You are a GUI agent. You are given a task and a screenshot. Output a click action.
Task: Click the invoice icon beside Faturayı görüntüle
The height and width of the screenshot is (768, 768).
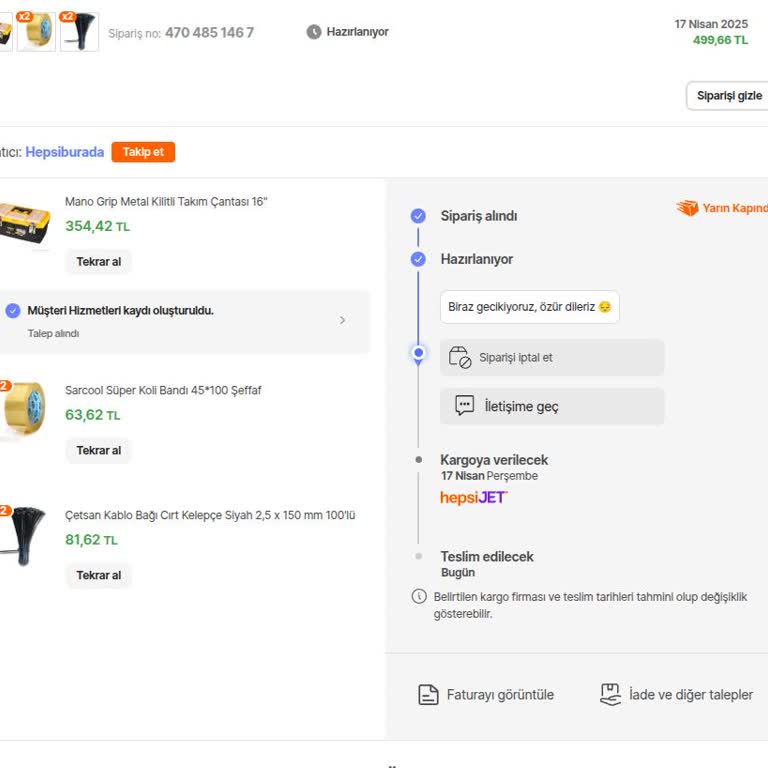(428, 695)
